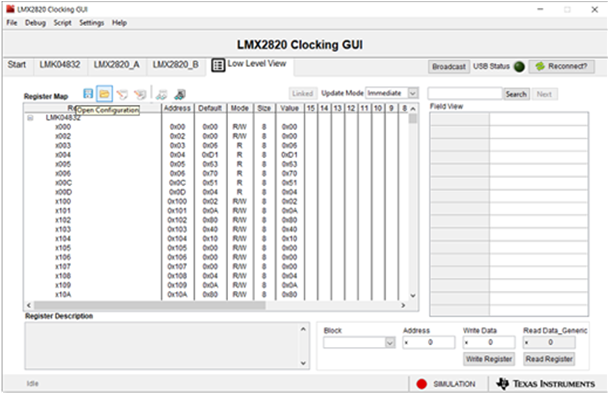Click the Write Data input field

[x=489, y=342]
